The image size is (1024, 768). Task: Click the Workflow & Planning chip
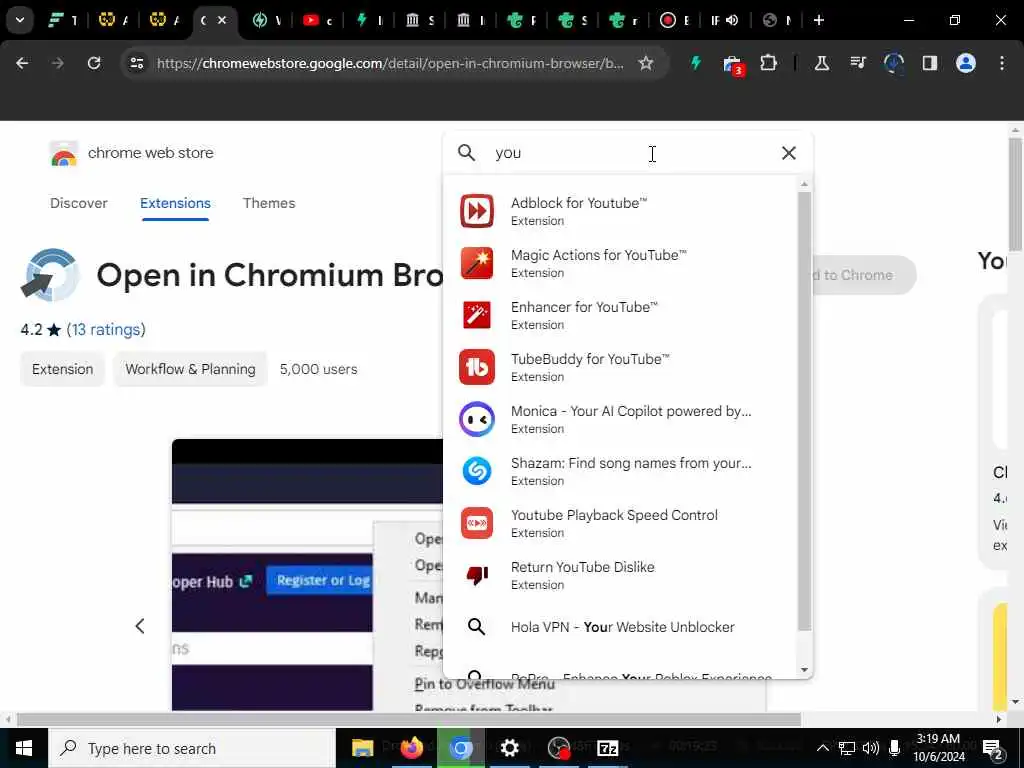[190, 369]
